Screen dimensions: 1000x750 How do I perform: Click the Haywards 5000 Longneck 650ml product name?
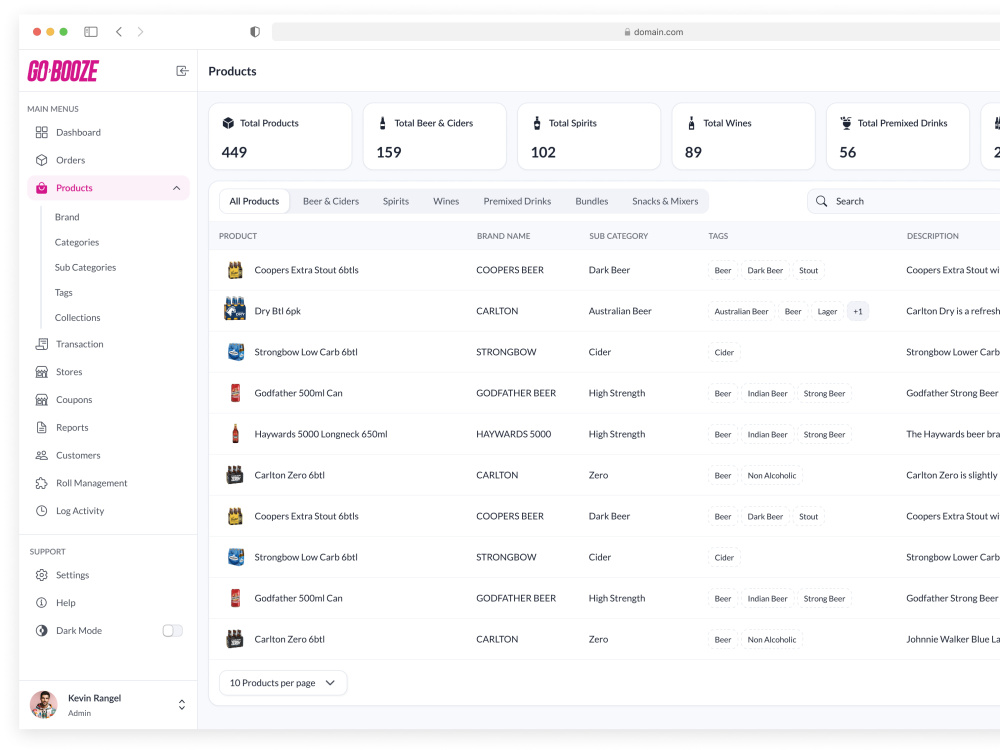coord(321,434)
